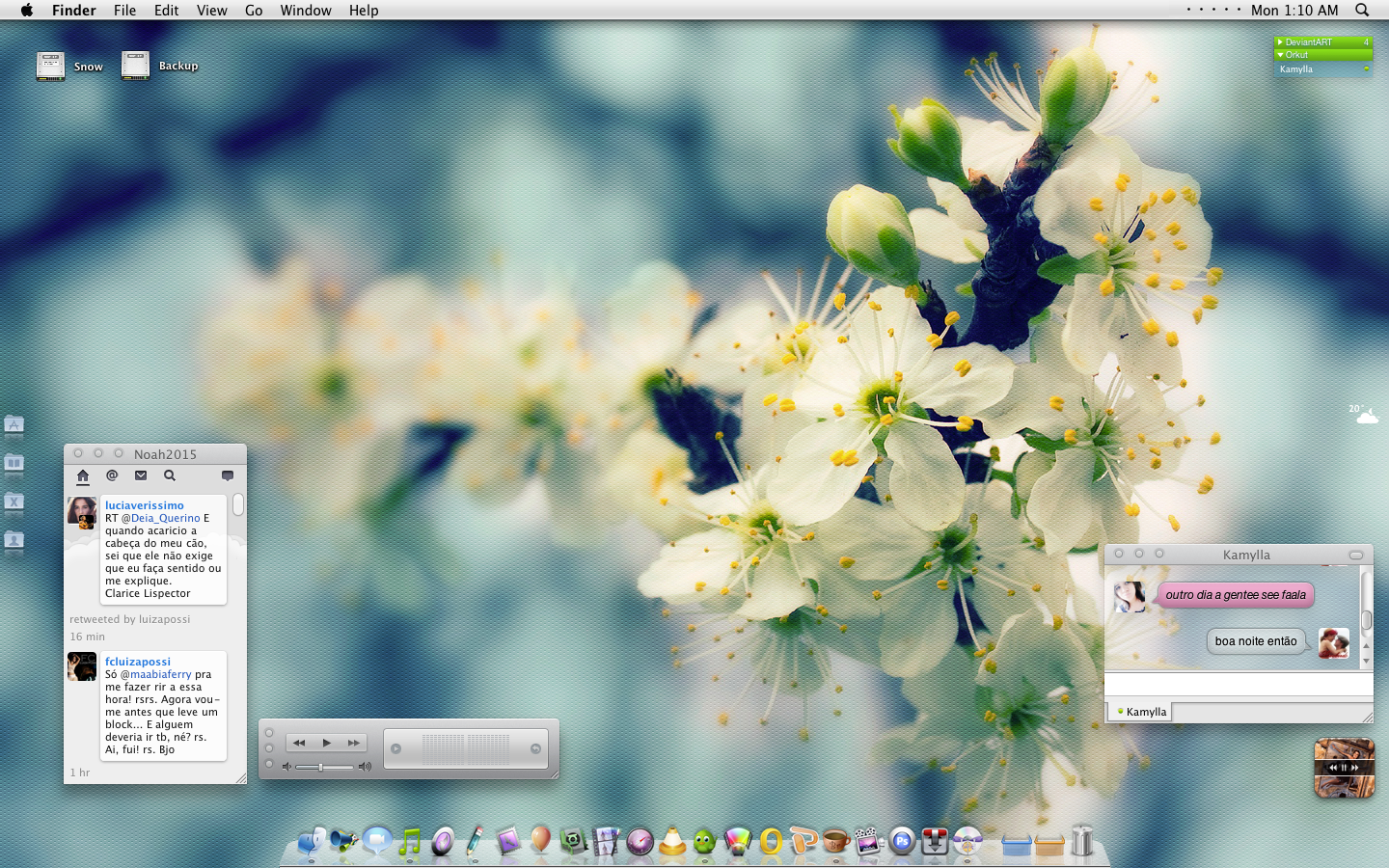Viewport: 1389px width, 868px height.
Task: Open the blue stack folder in Dock
Action: coord(1017,845)
